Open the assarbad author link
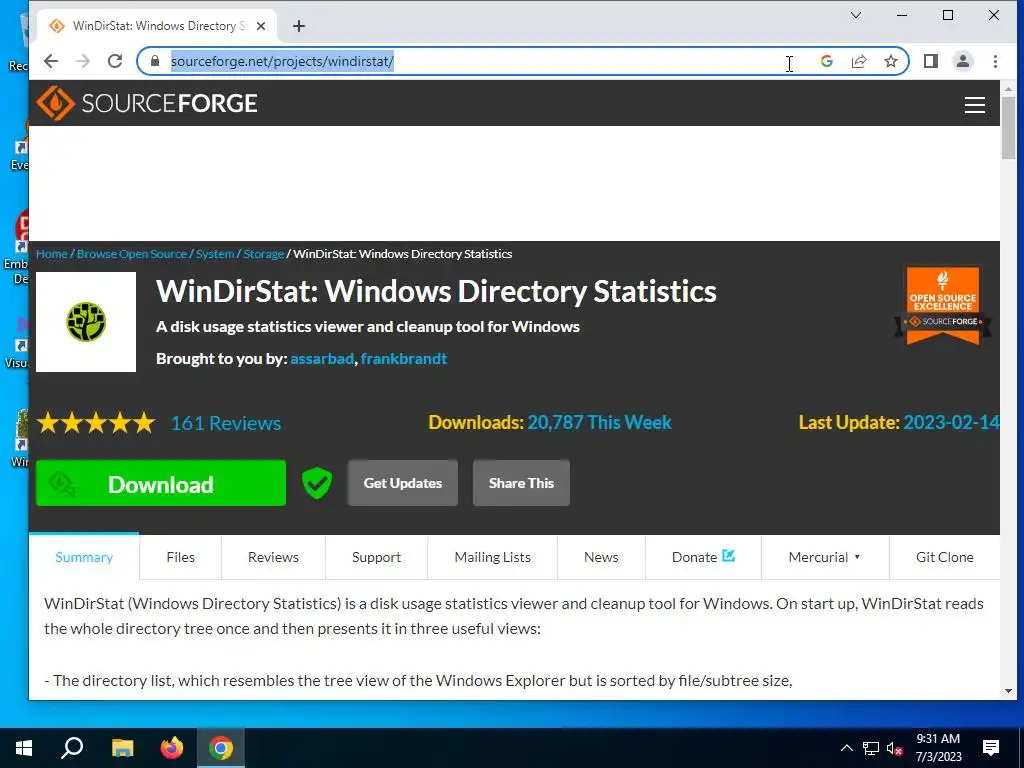Viewport: 1024px width, 768px height. [322, 359]
